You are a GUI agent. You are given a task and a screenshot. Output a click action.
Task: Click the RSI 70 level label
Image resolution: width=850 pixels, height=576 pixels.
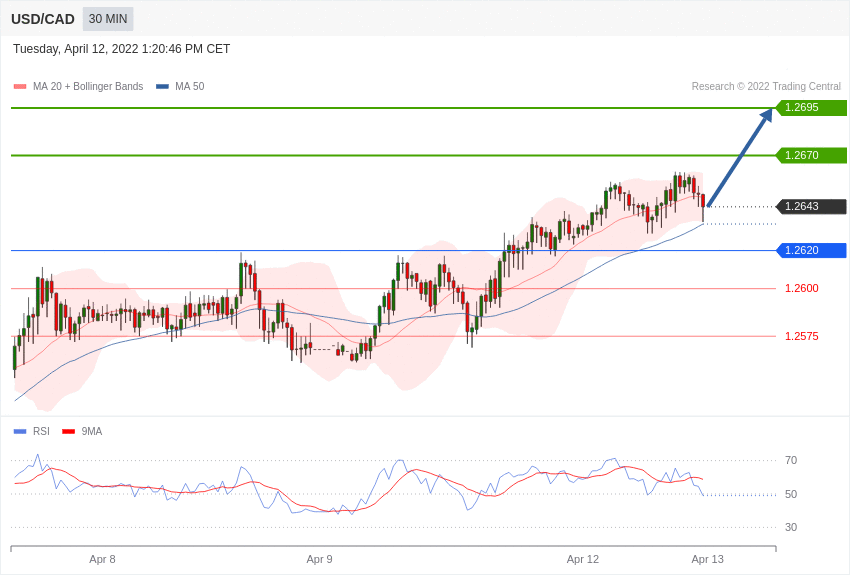pyautogui.click(x=791, y=460)
